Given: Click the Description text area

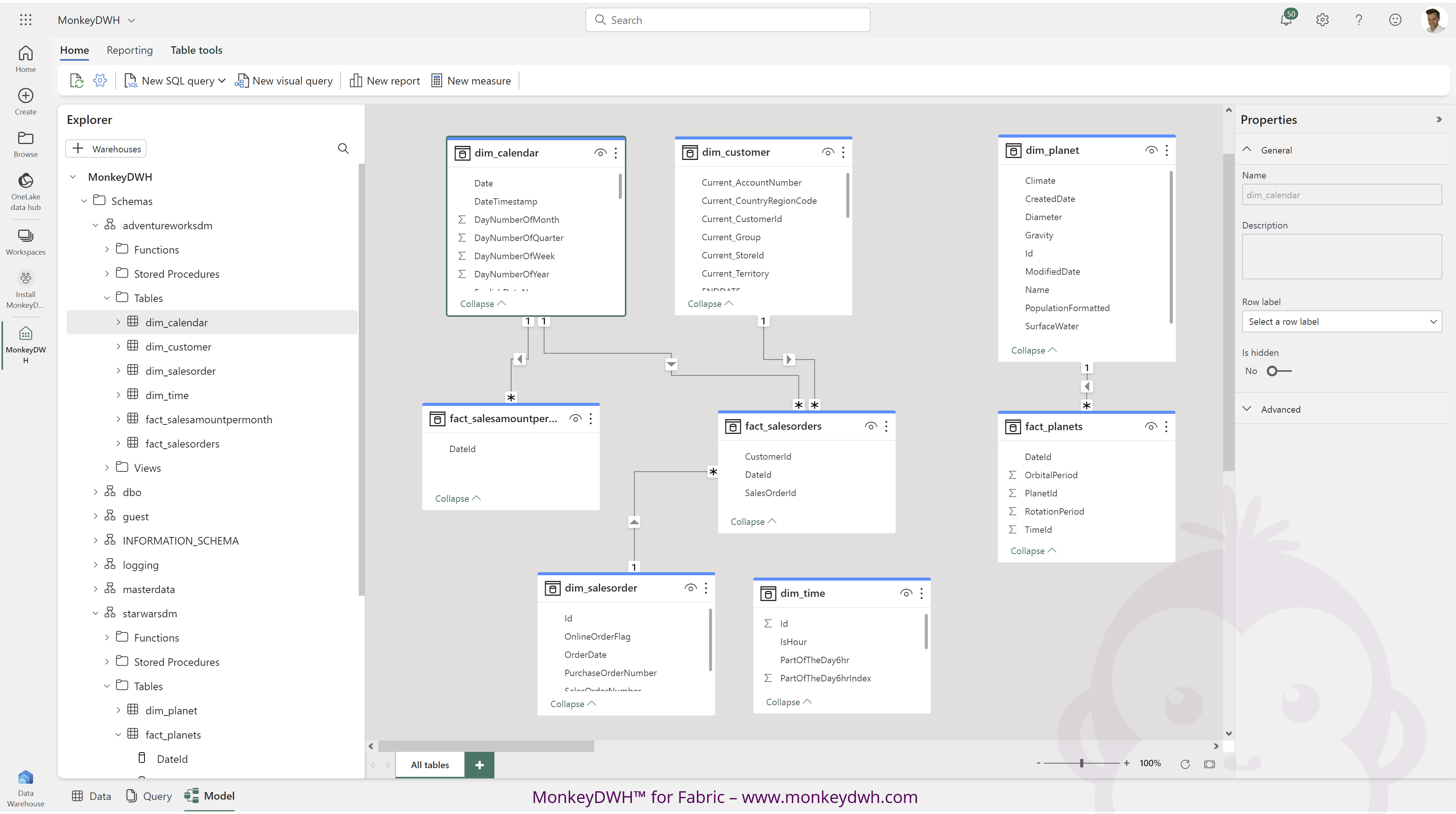Looking at the screenshot, I should tap(1341, 257).
